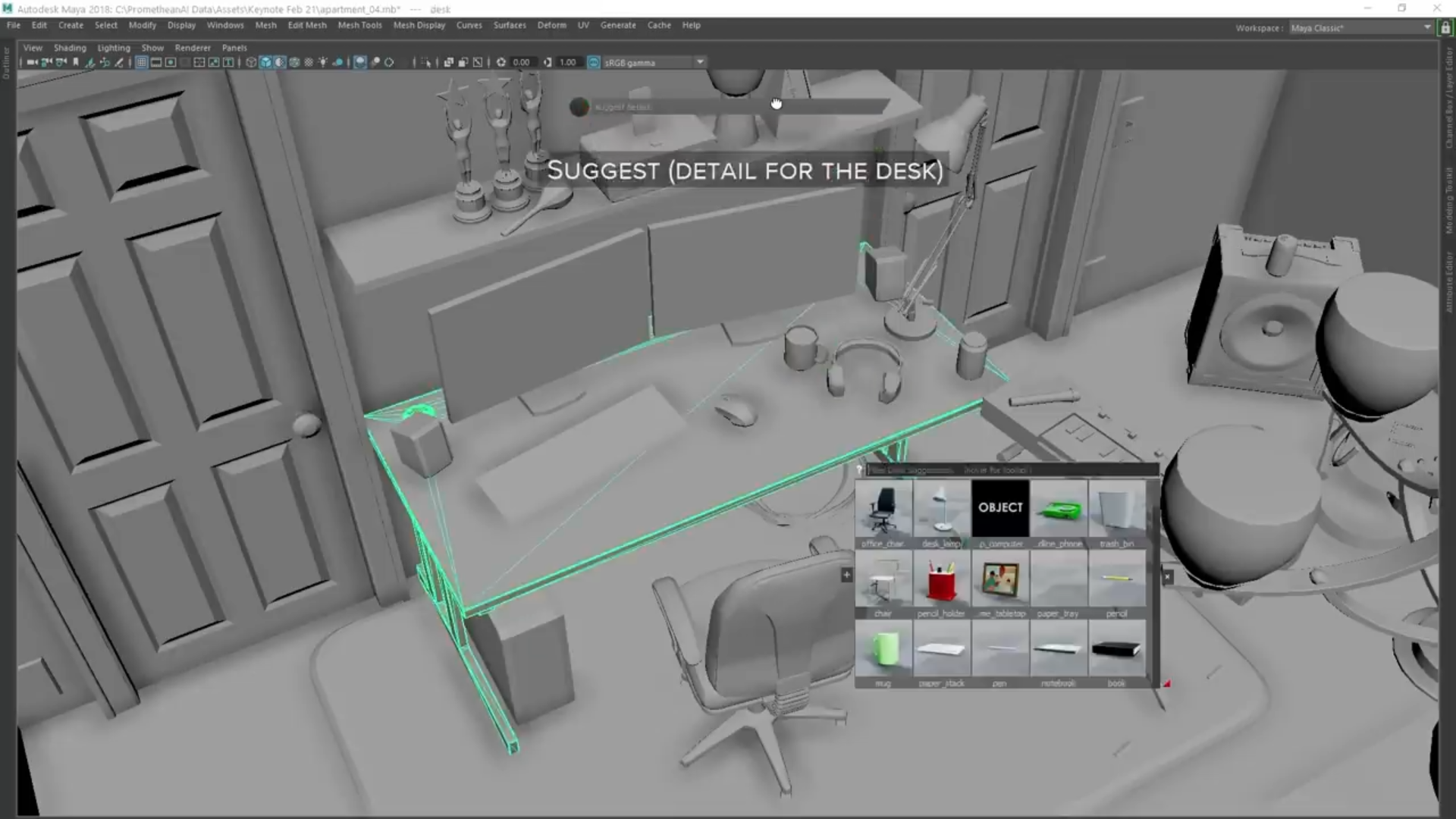Toggle use all lights bulb icon
This screenshot has width=1456, height=819.
[x=323, y=62]
